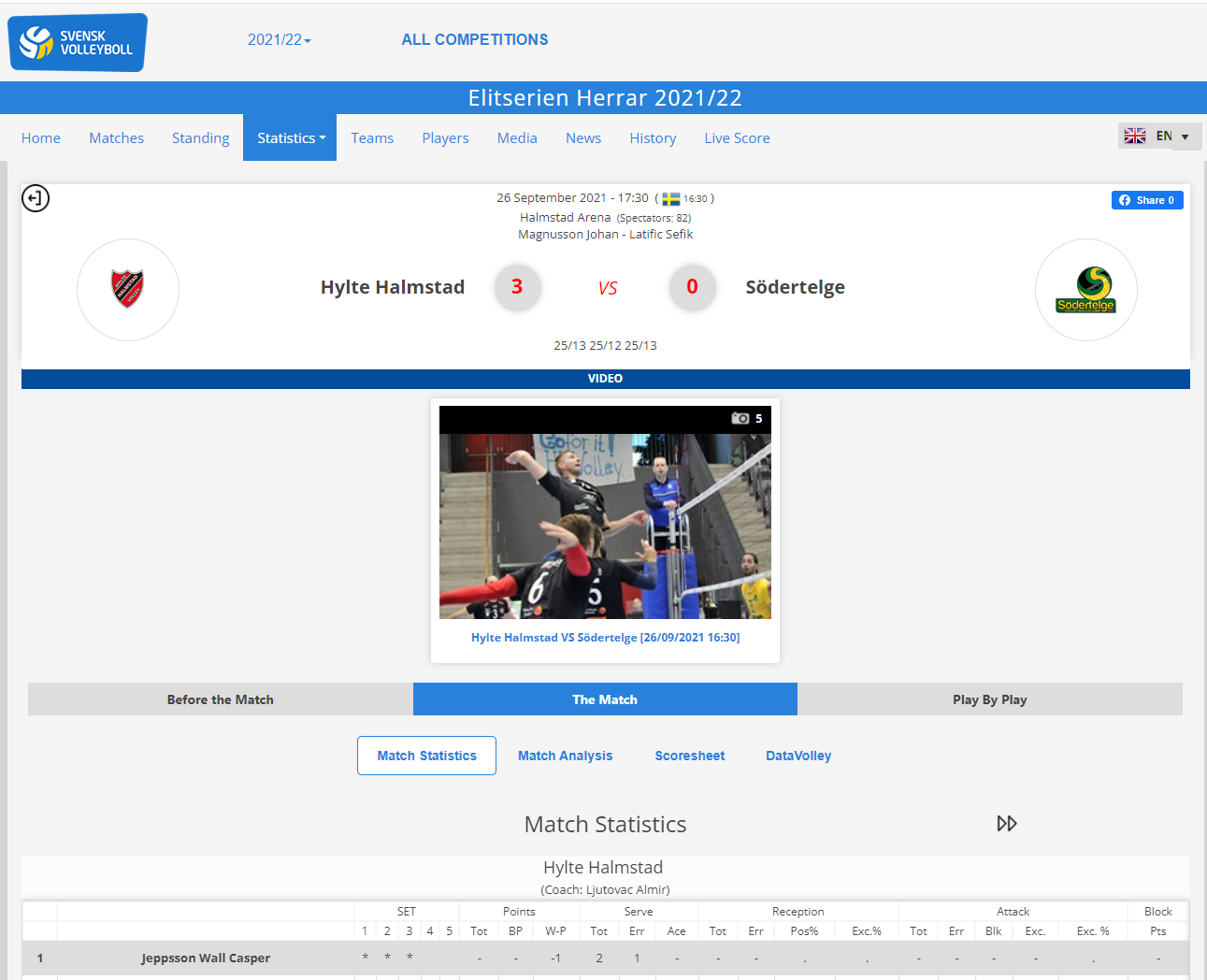Click the VIDEO section header bar
The image size is (1207, 980).
[606, 379]
